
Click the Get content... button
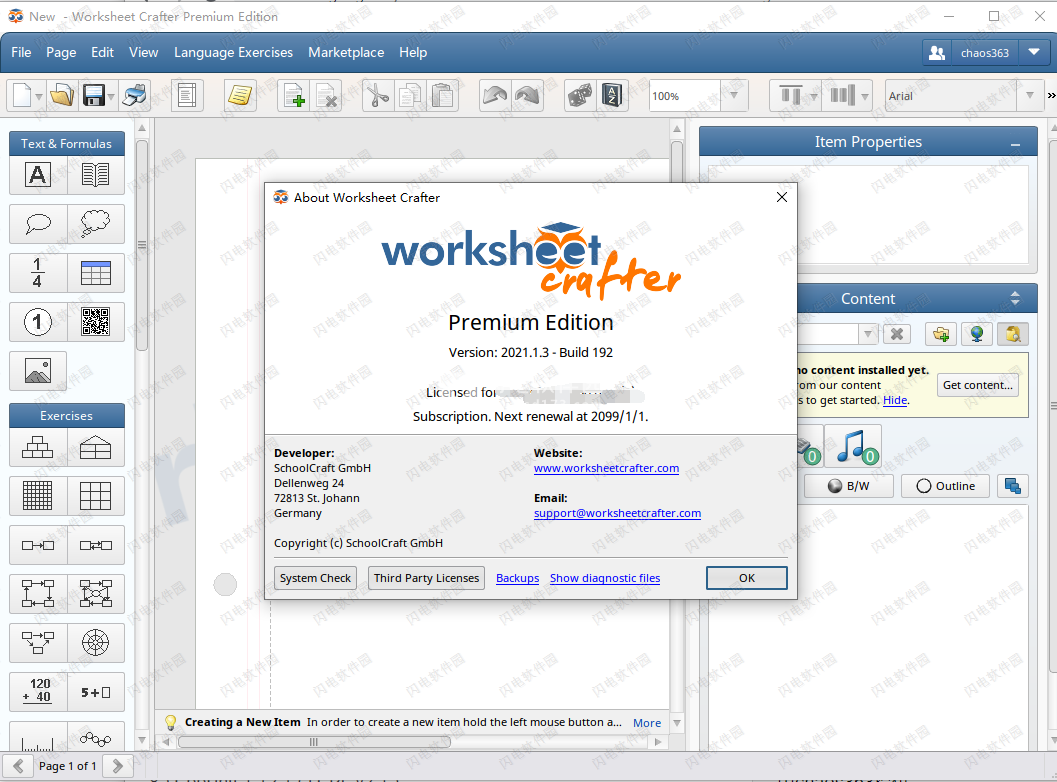(x=977, y=385)
